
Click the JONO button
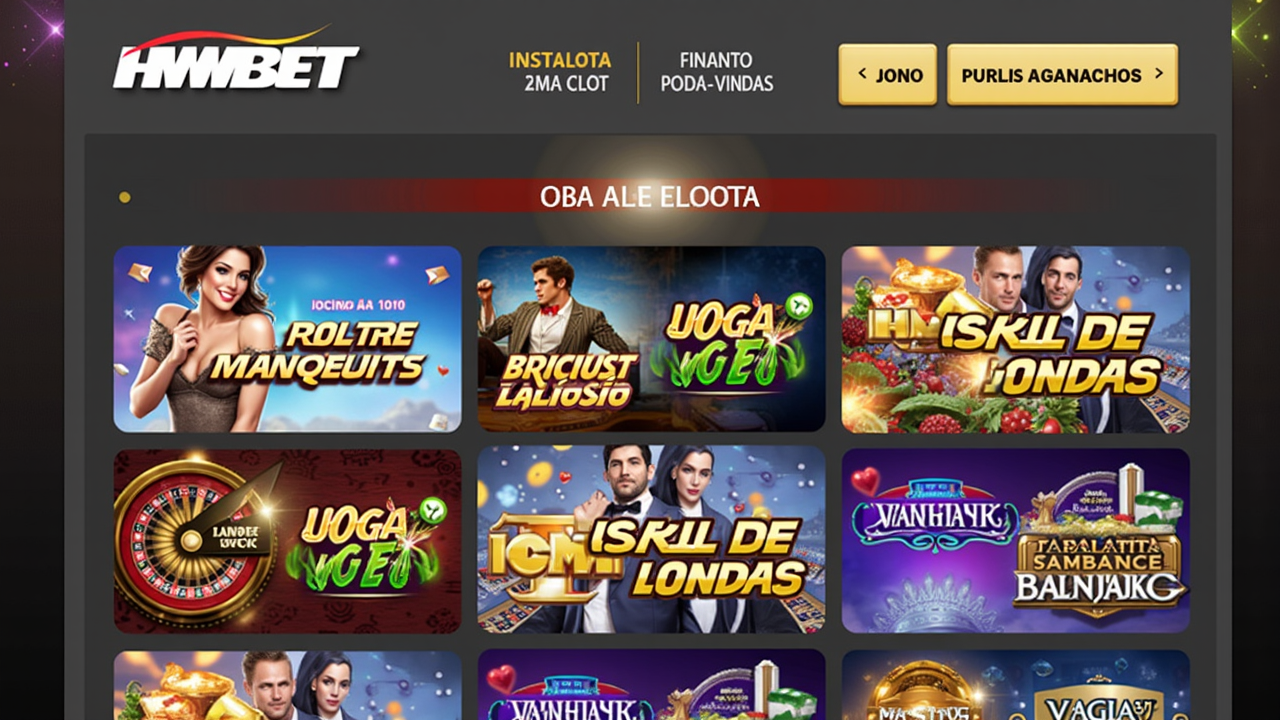tap(887, 74)
